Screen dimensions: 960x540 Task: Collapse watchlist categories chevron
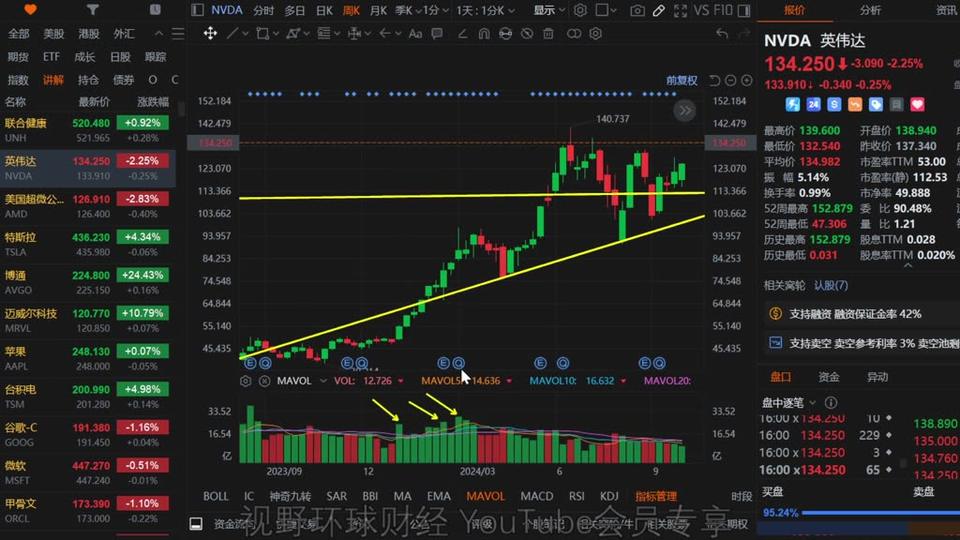click(x=159, y=34)
